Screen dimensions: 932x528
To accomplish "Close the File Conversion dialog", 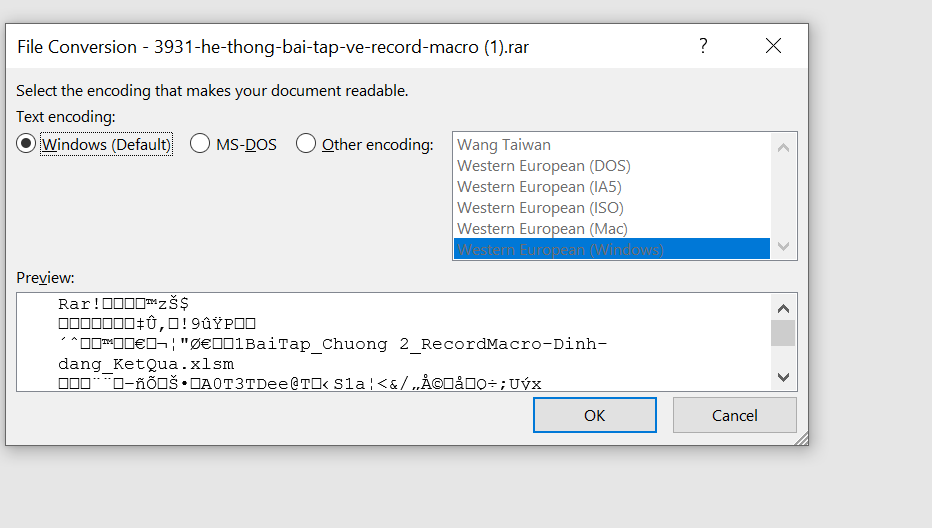I will (x=772, y=46).
